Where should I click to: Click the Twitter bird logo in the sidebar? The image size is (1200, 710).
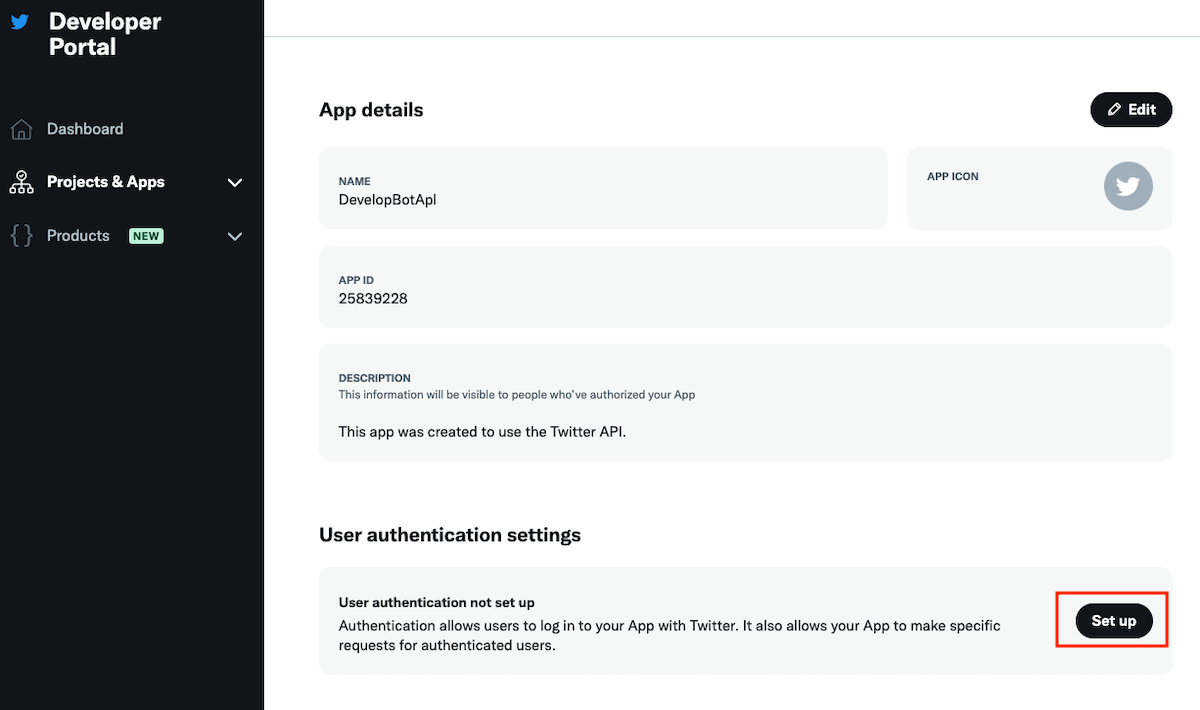20,20
